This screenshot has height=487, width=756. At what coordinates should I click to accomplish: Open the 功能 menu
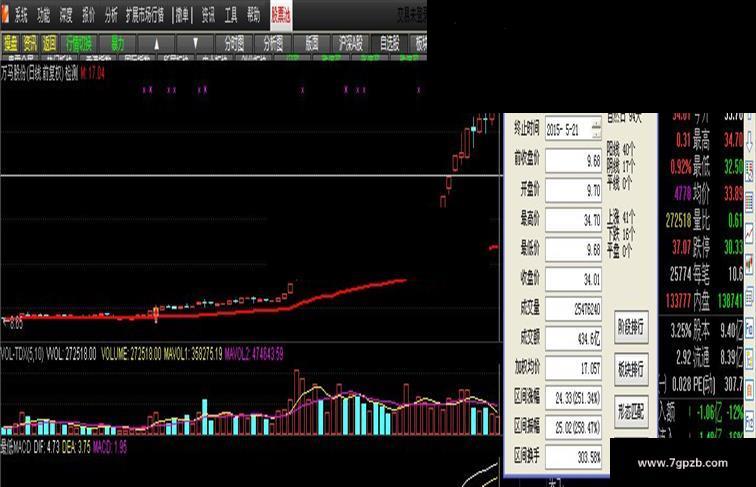pyautogui.click(x=43, y=15)
